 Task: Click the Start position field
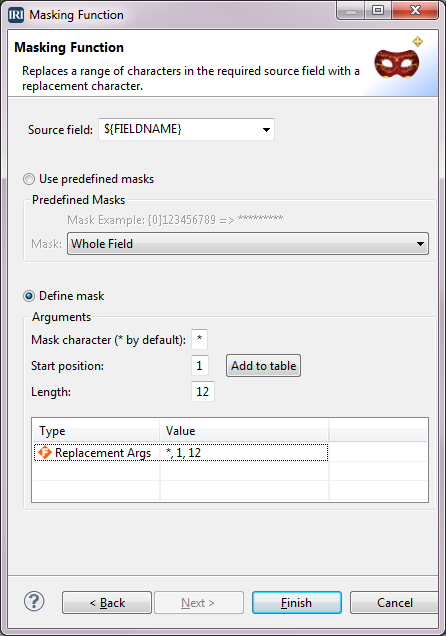click(x=200, y=366)
